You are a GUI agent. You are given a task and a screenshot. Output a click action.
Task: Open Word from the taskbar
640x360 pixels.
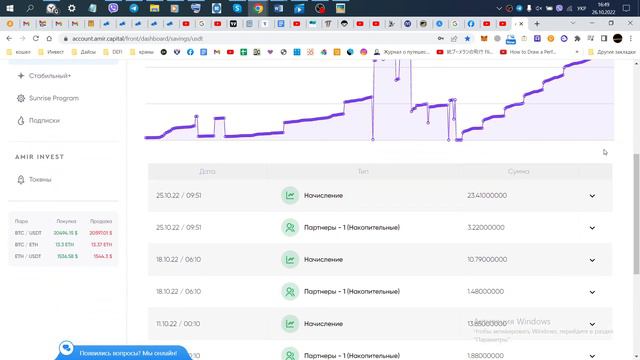pyautogui.click(x=279, y=8)
